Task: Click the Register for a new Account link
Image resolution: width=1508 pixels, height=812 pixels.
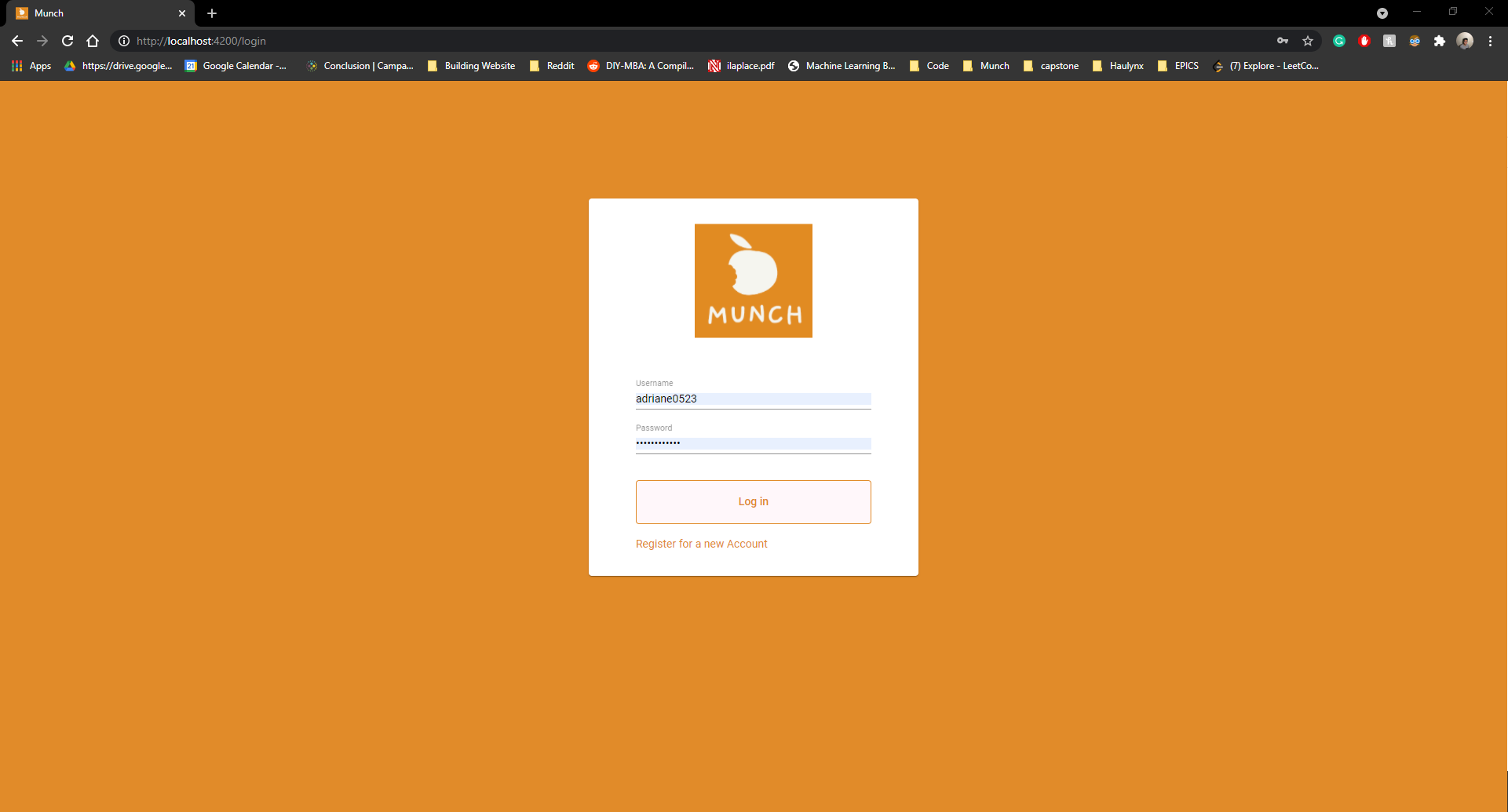Action: [701, 544]
